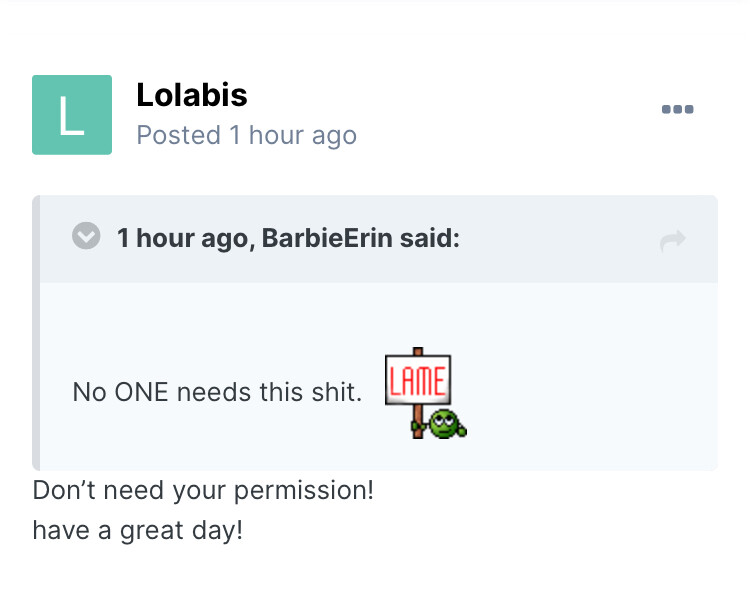The image size is (750, 597).
Task: Click the green Lolabis avatar
Action: click(72, 115)
